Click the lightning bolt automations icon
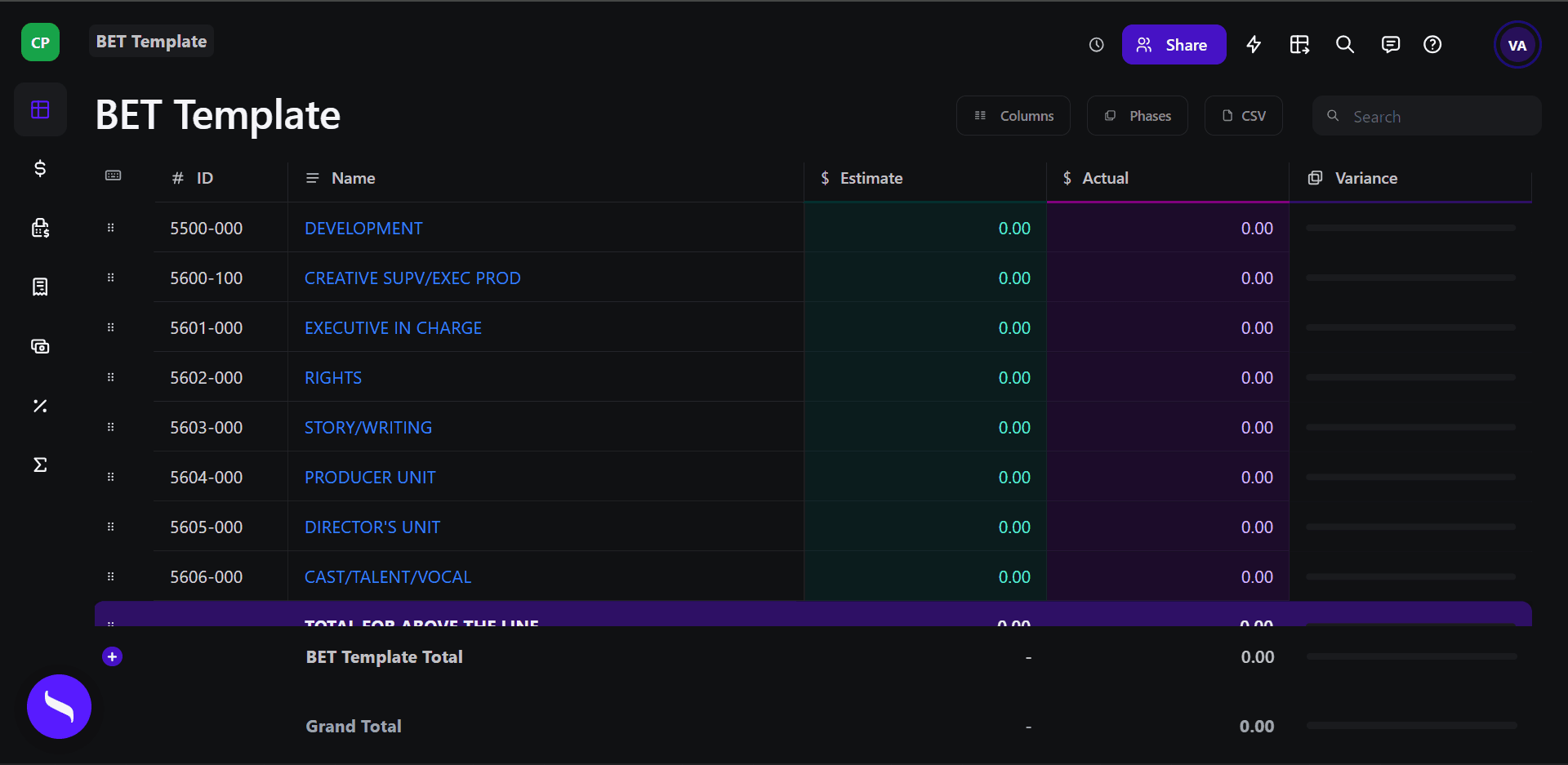The height and width of the screenshot is (765, 1568). [1254, 45]
